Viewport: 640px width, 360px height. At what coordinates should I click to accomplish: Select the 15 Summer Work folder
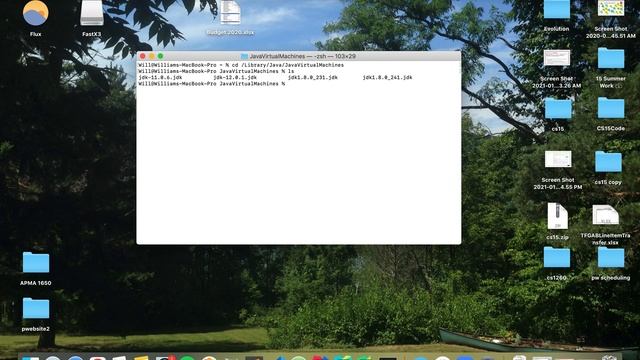[611, 58]
